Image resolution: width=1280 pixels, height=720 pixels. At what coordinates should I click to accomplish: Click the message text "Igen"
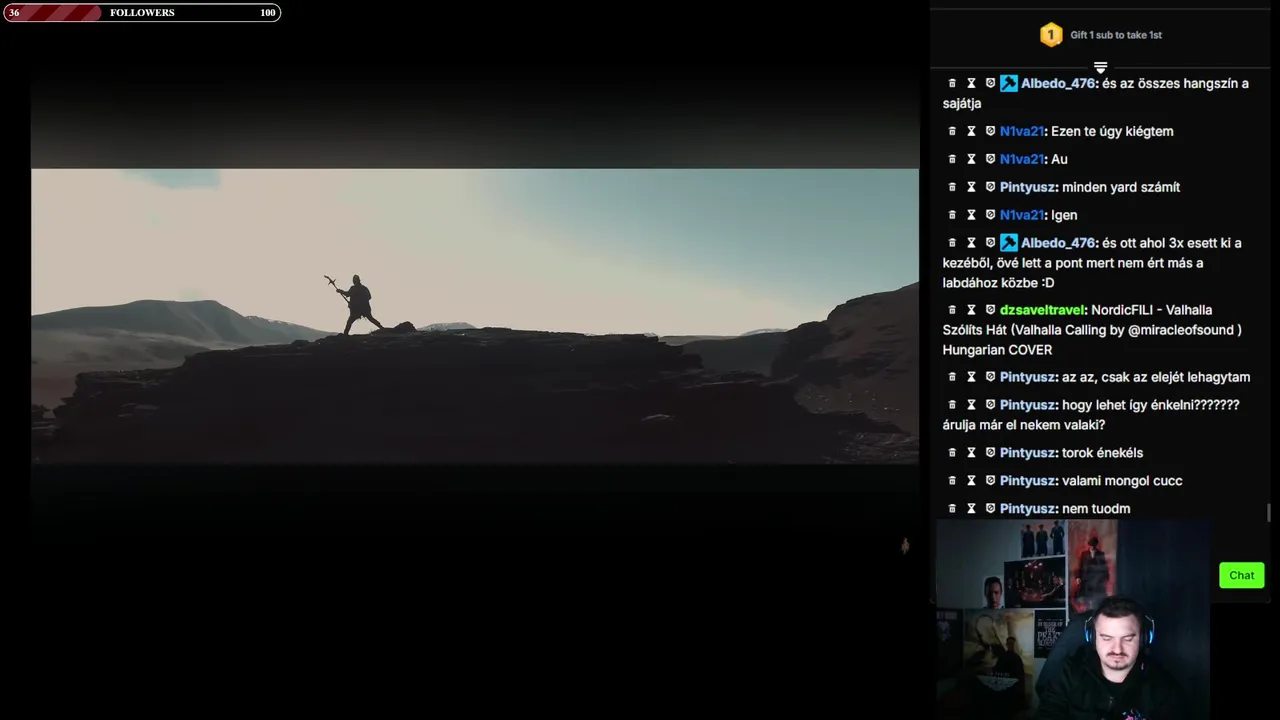[x=1064, y=215]
